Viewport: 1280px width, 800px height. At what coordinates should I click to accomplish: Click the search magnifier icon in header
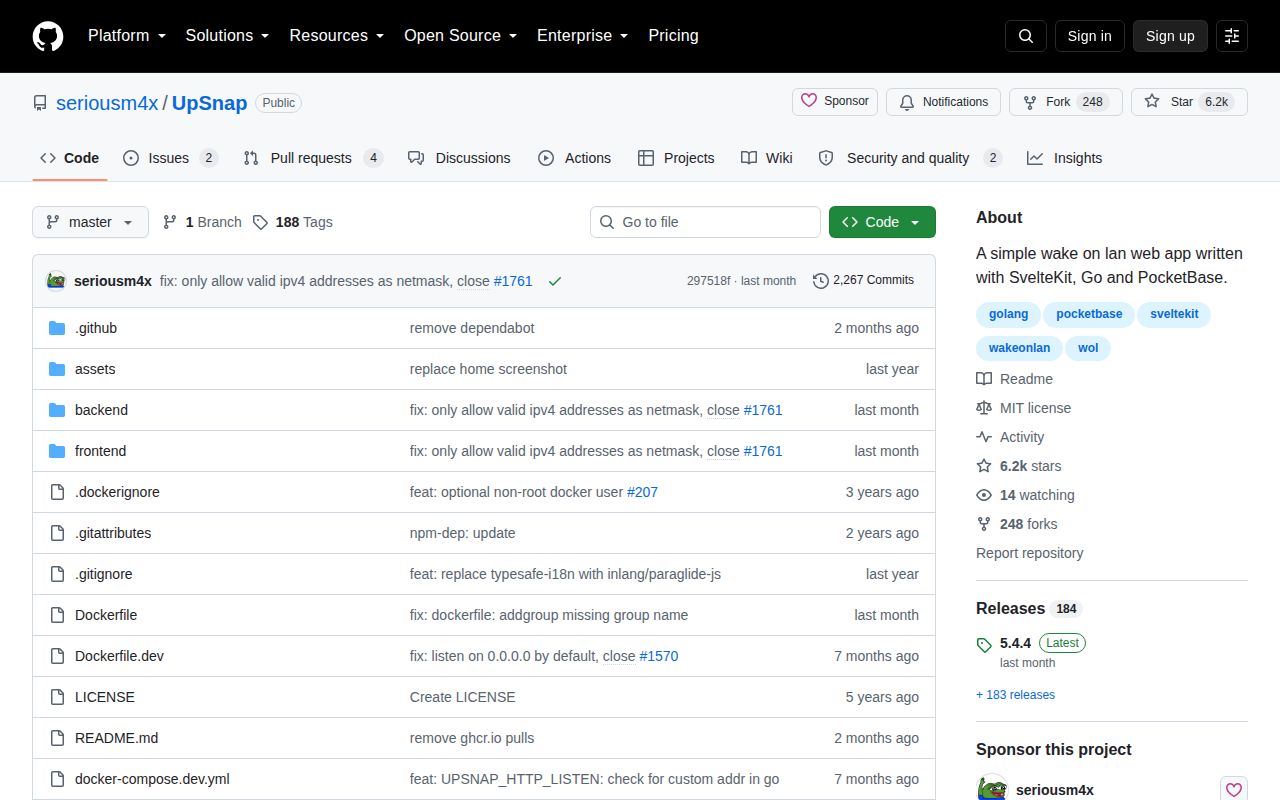click(1026, 36)
